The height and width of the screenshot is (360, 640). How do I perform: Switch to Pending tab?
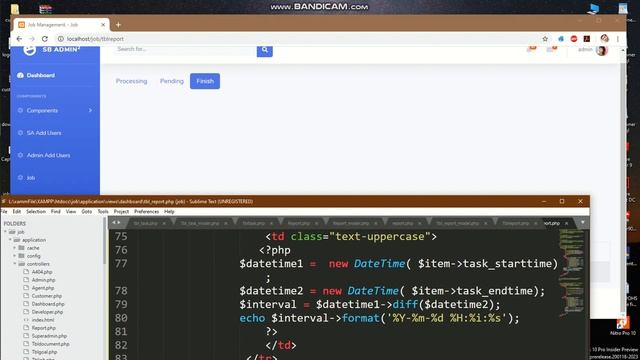pos(171,81)
